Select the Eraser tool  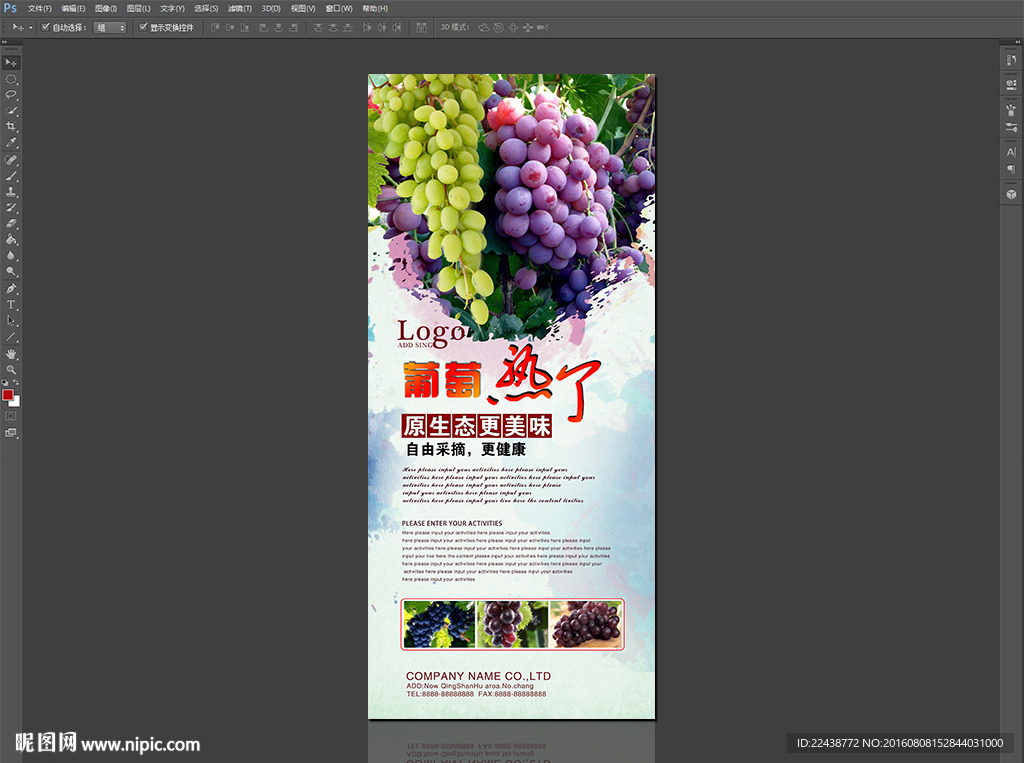pyautogui.click(x=11, y=223)
